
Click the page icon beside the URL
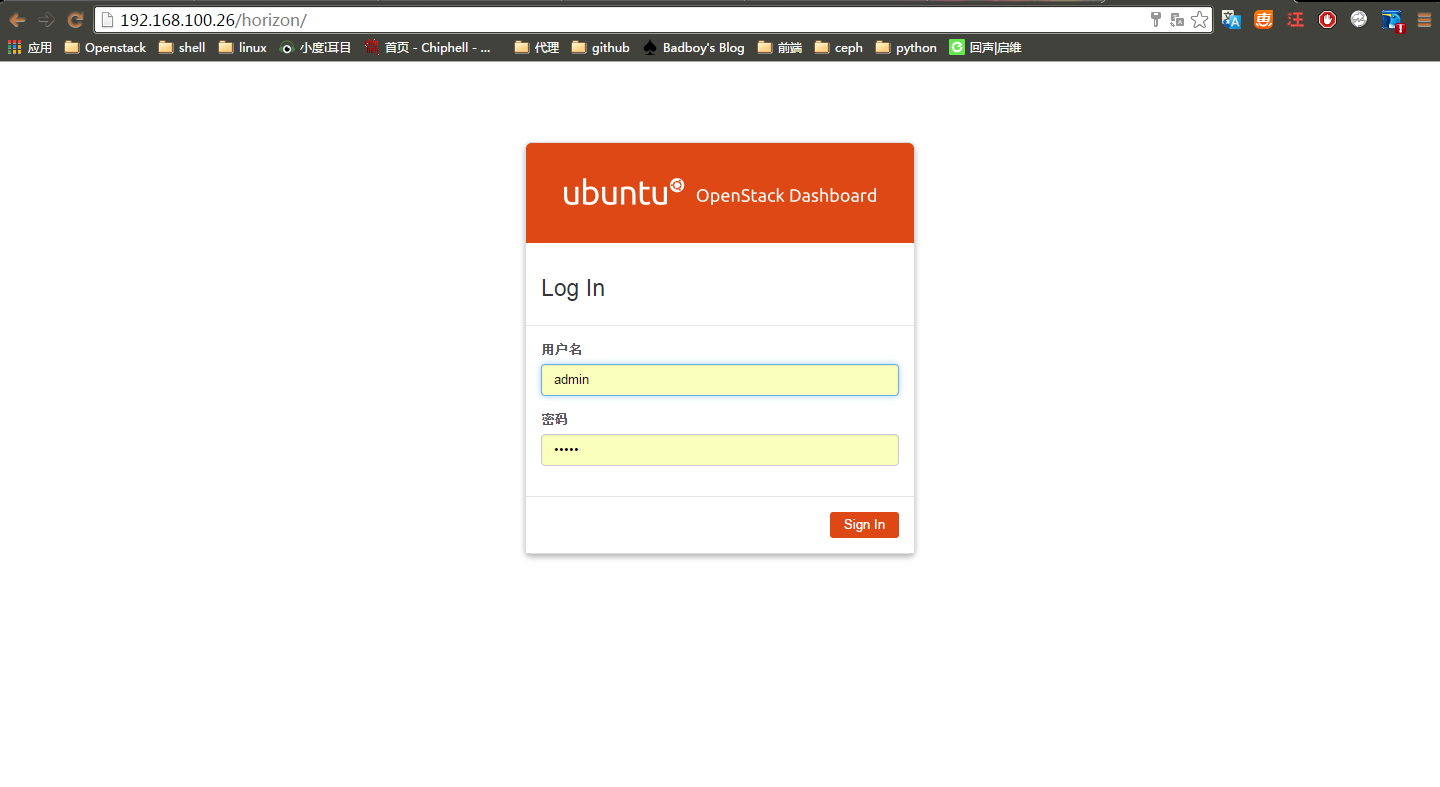(x=108, y=20)
